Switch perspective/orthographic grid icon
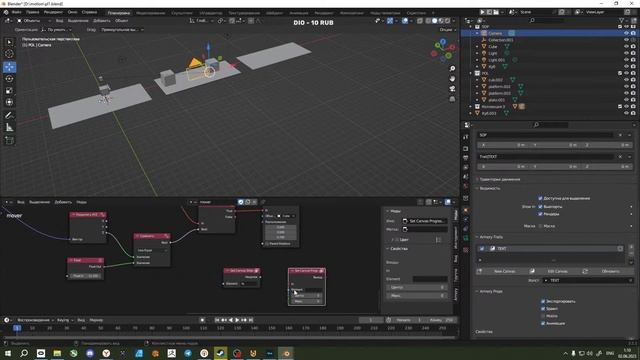This screenshot has height=360, width=640. click(452, 99)
